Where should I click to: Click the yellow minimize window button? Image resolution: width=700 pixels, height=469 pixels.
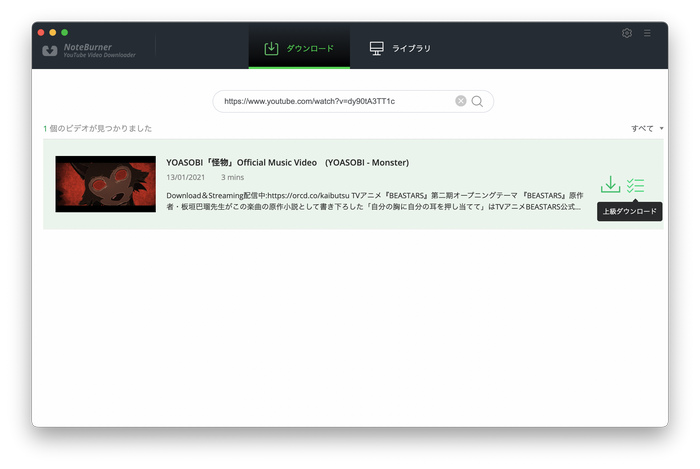click(53, 32)
